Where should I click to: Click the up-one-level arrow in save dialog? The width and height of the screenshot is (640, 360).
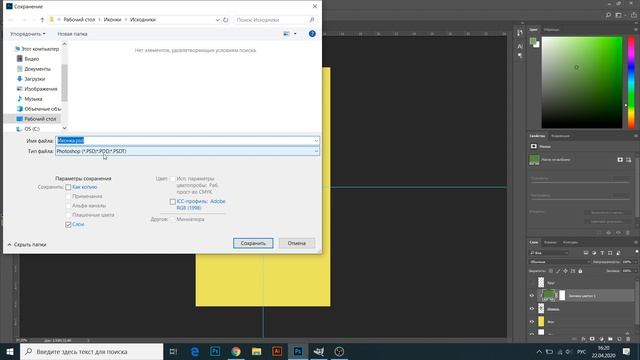click(42, 20)
